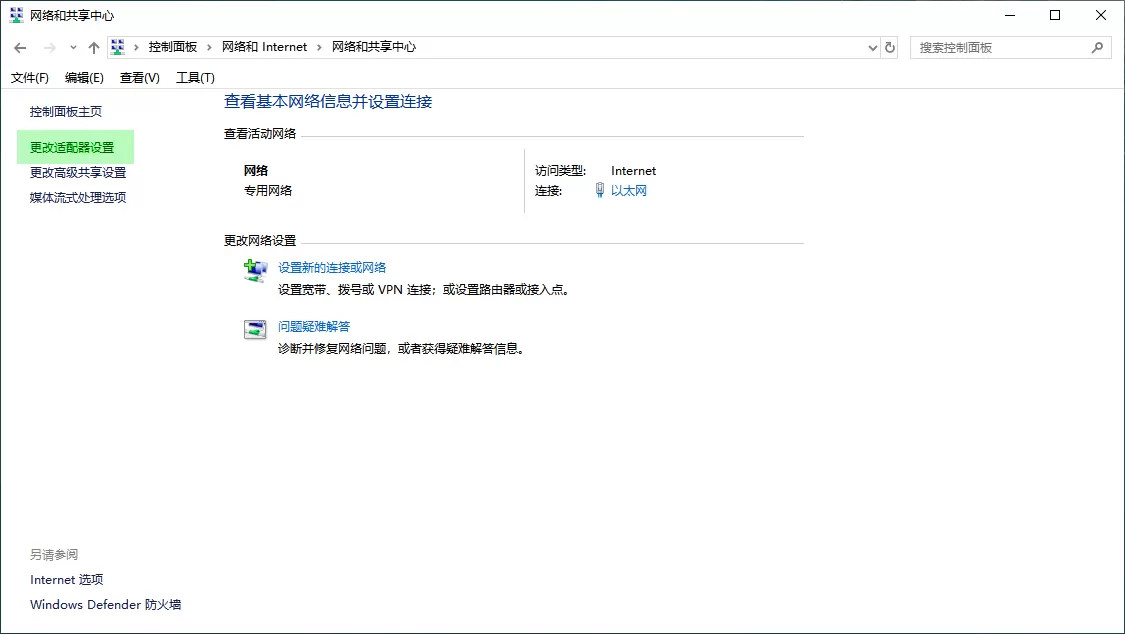Open the address bar history dropdown arrow

click(871, 47)
